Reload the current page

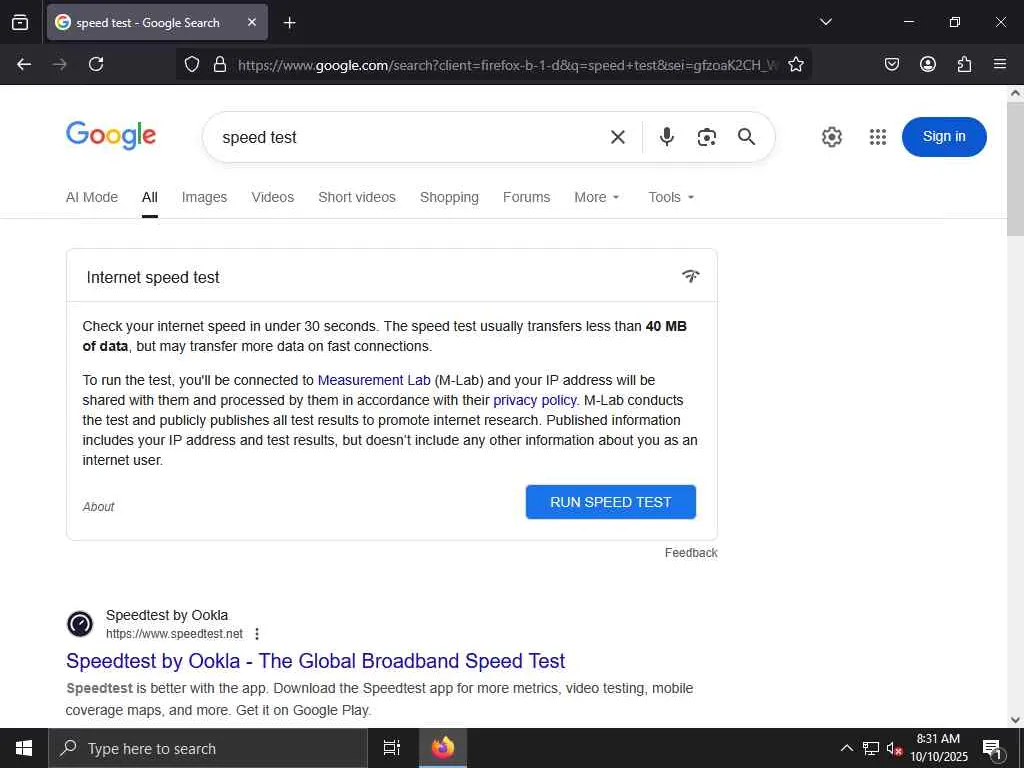(x=96, y=64)
